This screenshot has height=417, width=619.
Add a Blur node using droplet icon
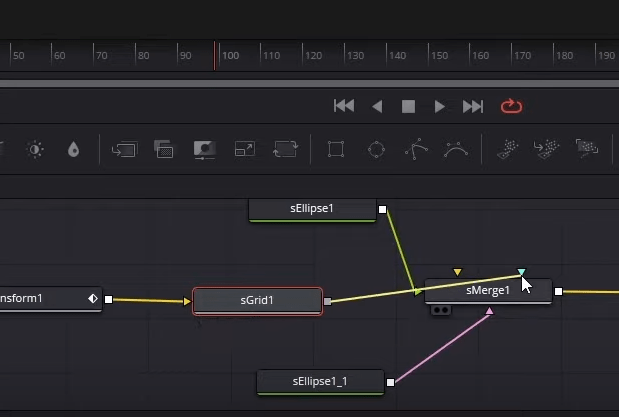point(73,150)
